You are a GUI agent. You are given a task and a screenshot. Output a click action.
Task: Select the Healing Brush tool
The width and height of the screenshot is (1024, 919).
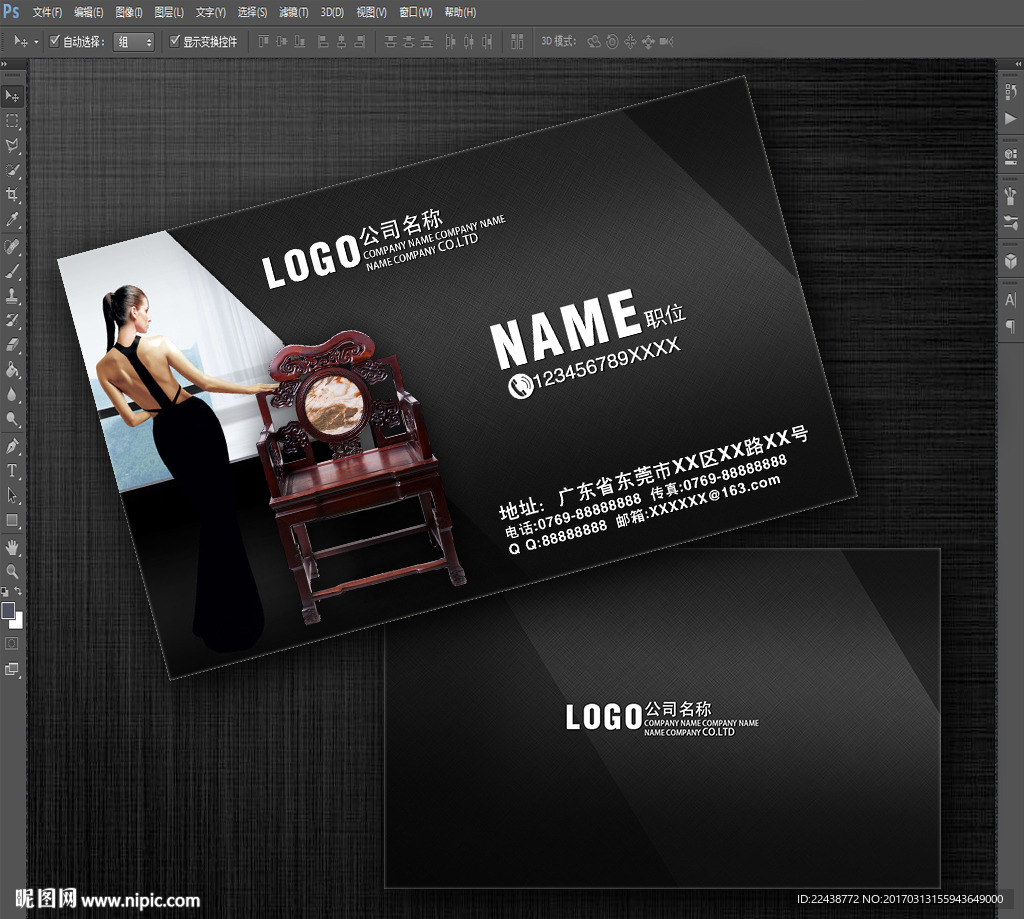click(x=12, y=247)
